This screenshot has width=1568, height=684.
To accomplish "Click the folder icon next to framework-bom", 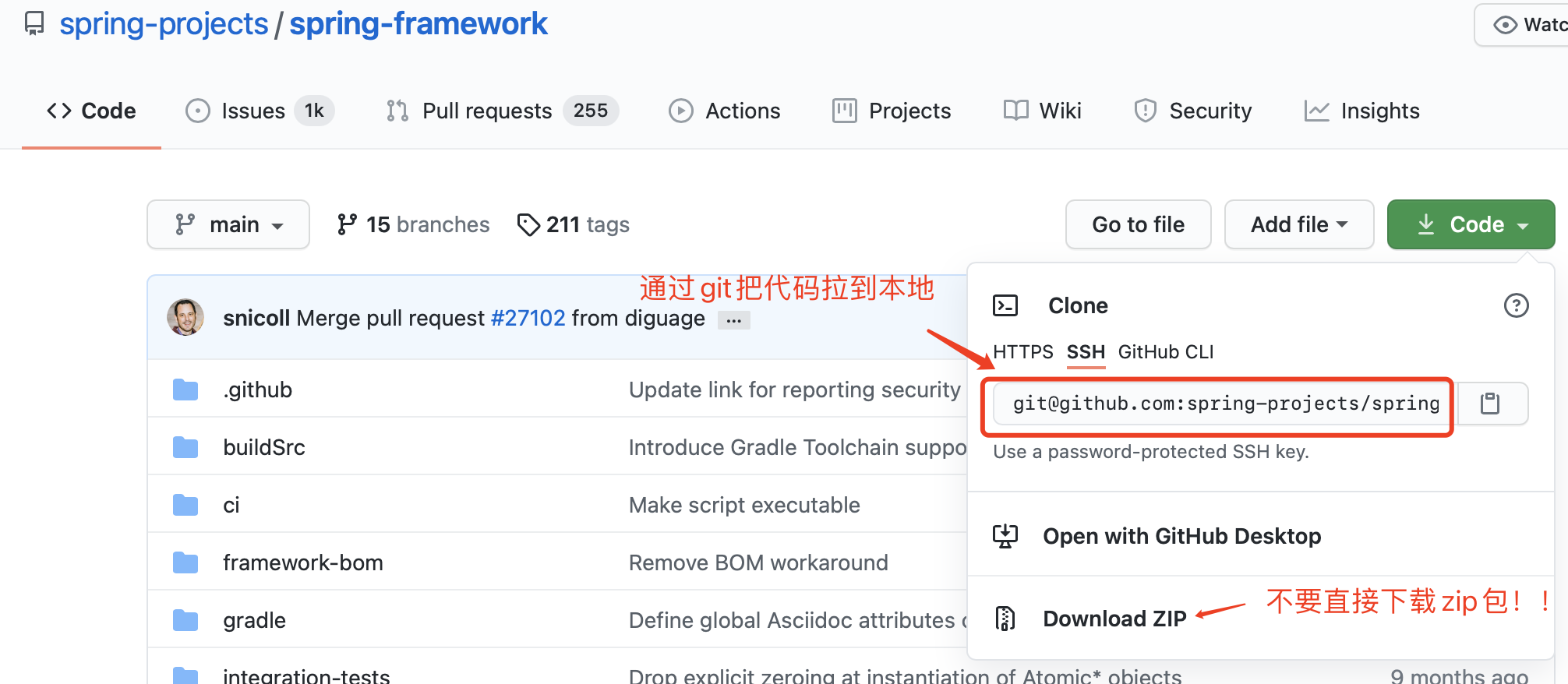I will click(x=185, y=562).
